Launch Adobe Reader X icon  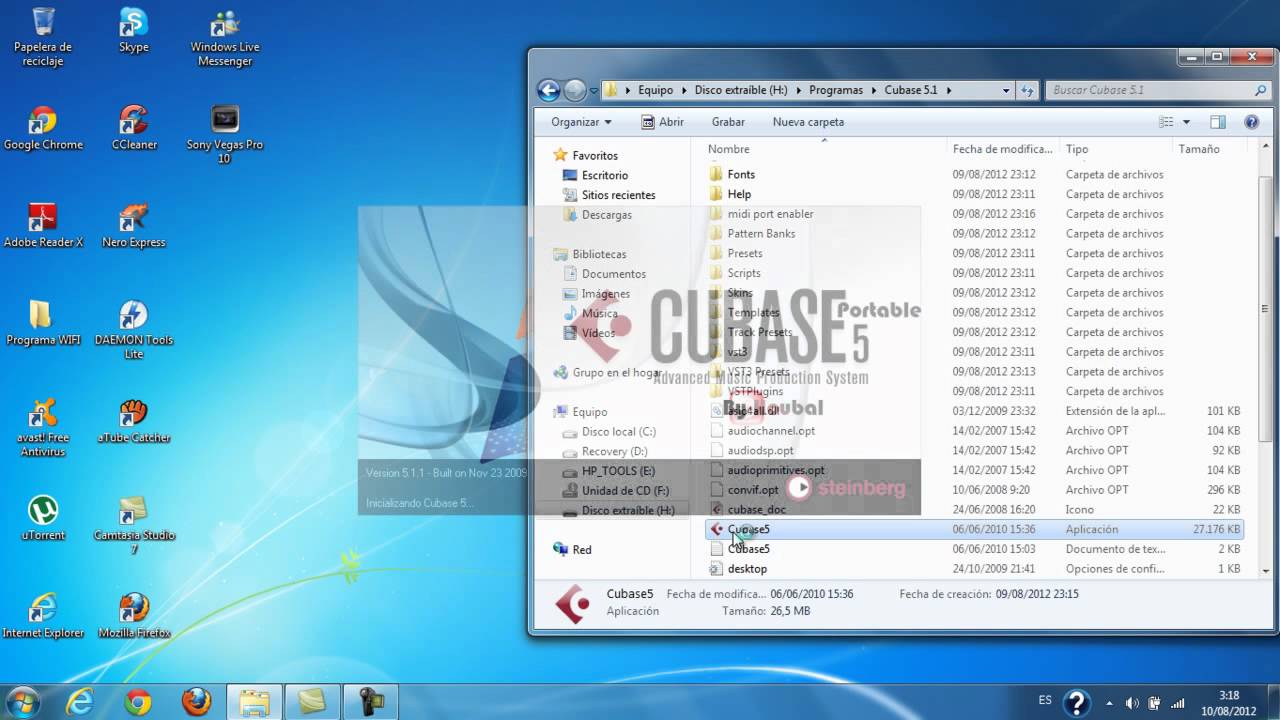coord(43,225)
